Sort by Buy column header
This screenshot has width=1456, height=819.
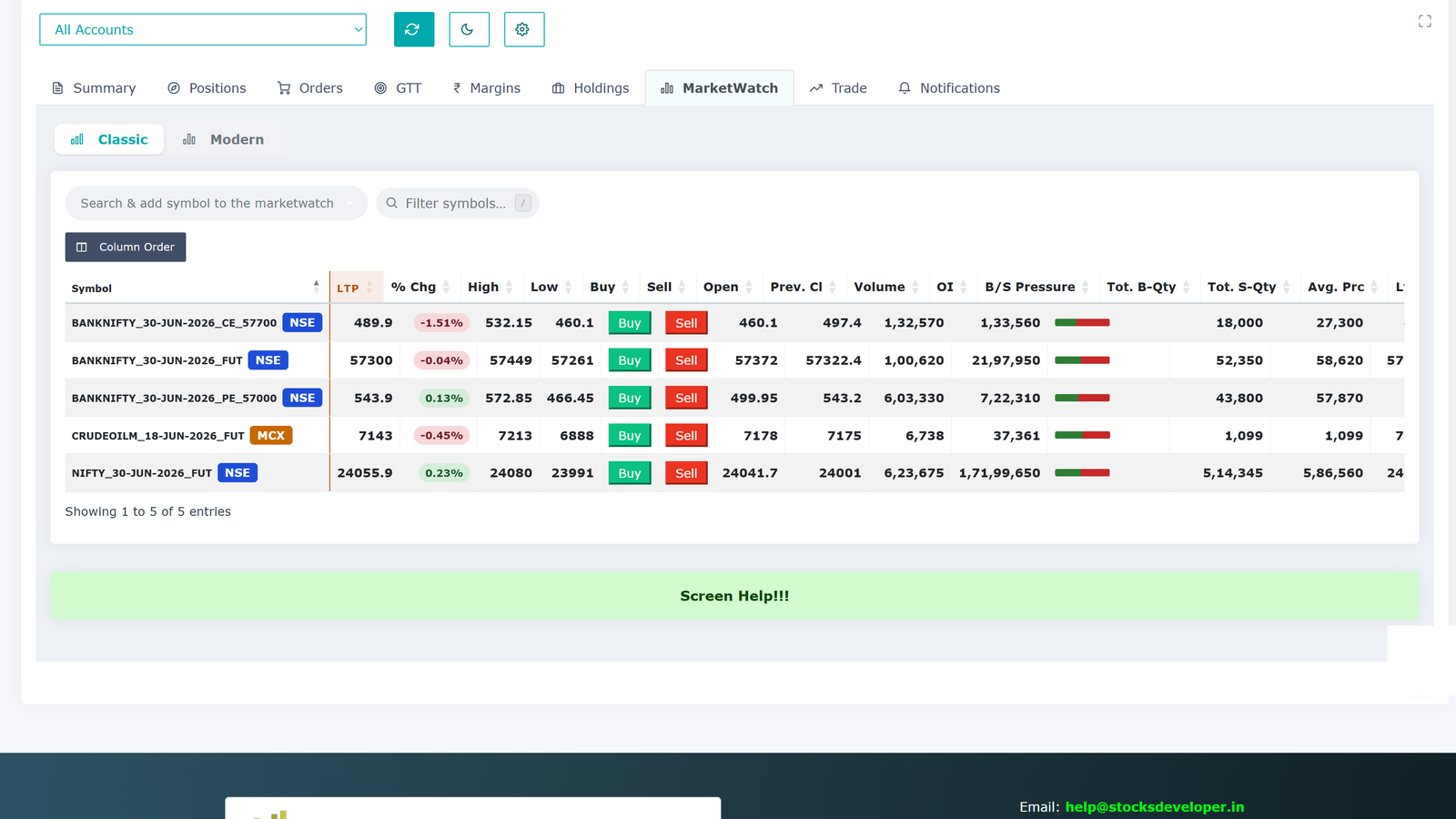pyautogui.click(x=611, y=287)
